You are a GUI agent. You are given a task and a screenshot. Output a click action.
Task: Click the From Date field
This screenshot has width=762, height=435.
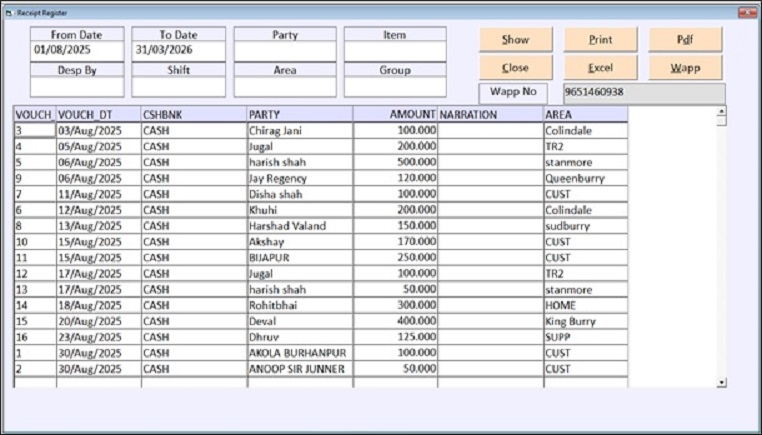point(77,51)
